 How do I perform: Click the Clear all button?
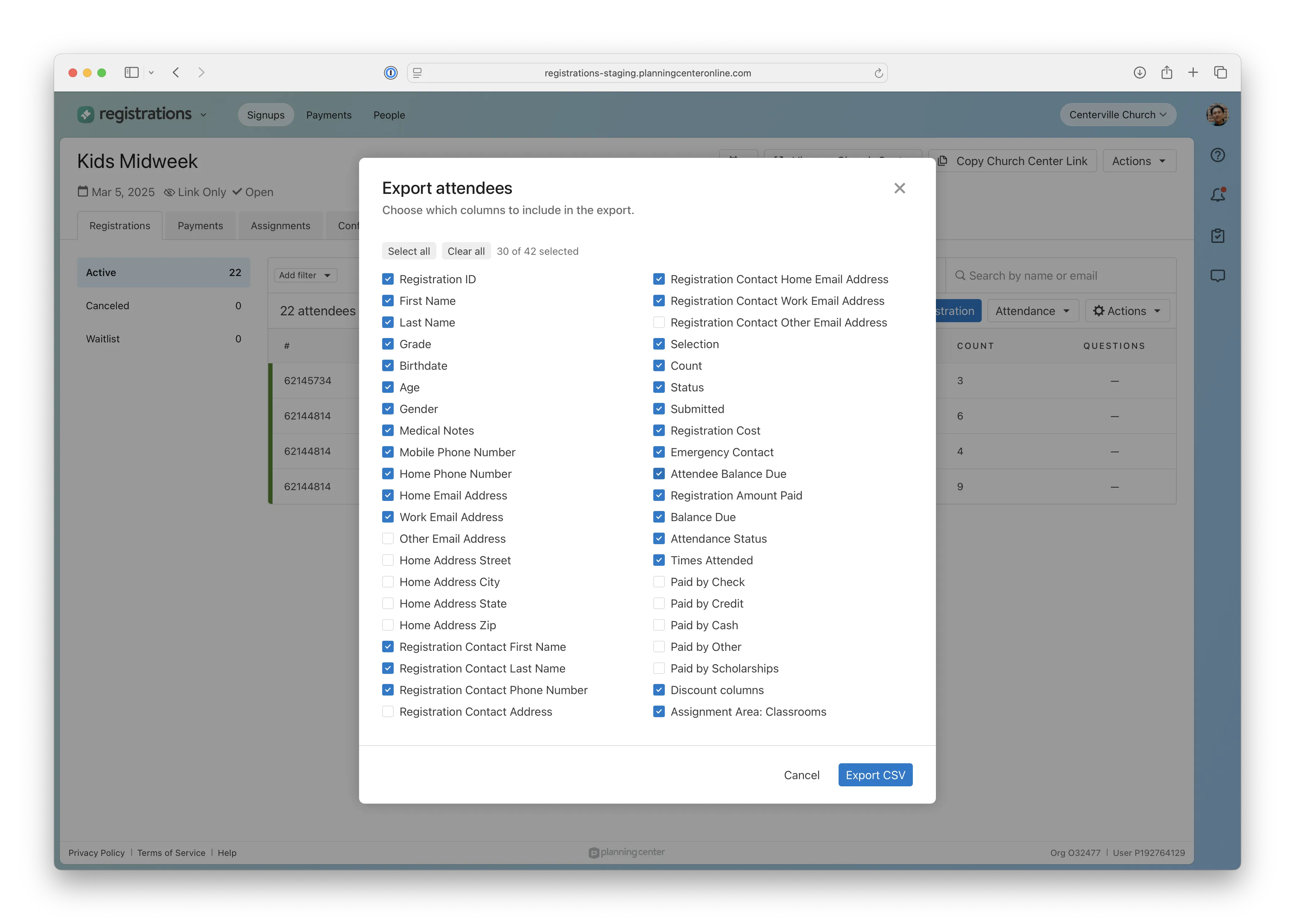click(x=466, y=251)
